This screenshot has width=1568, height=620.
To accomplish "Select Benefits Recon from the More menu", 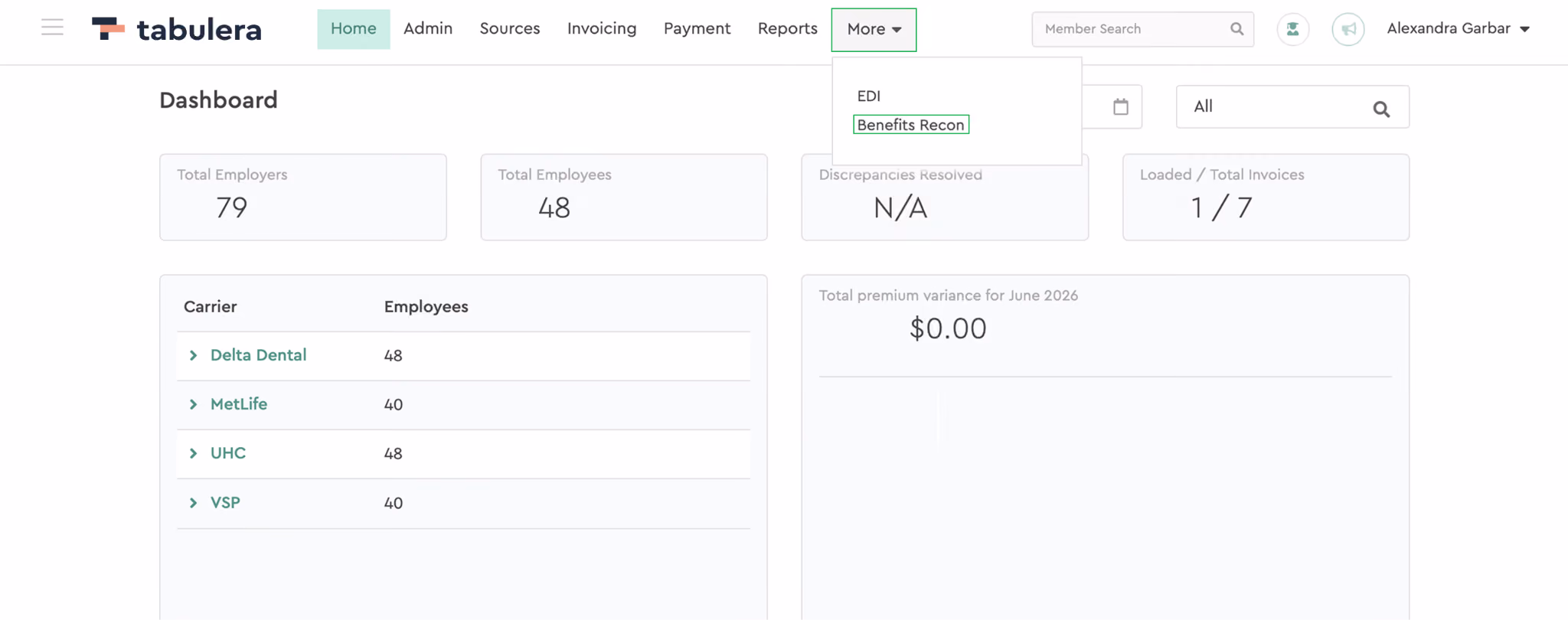I will click(911, 125).
